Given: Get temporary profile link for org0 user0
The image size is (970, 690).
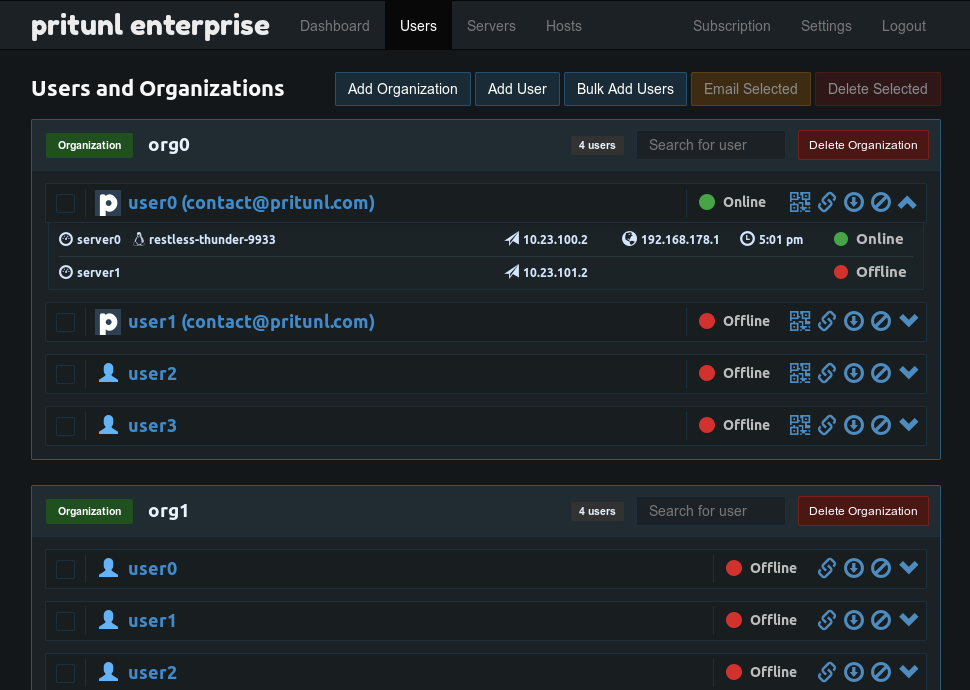Looking at the screenshot, I should pos(827,202).
